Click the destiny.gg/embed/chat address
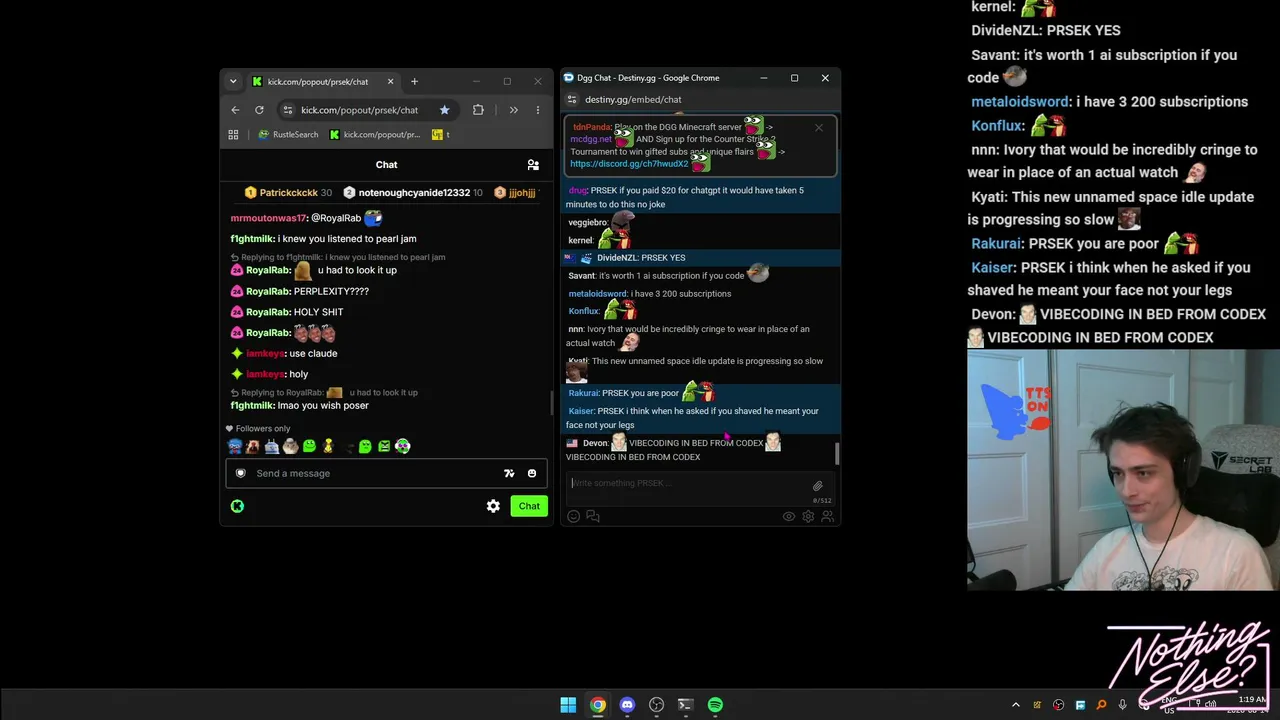The height and width of the screenshot is (720, 1280). click(x=633, y=100)
